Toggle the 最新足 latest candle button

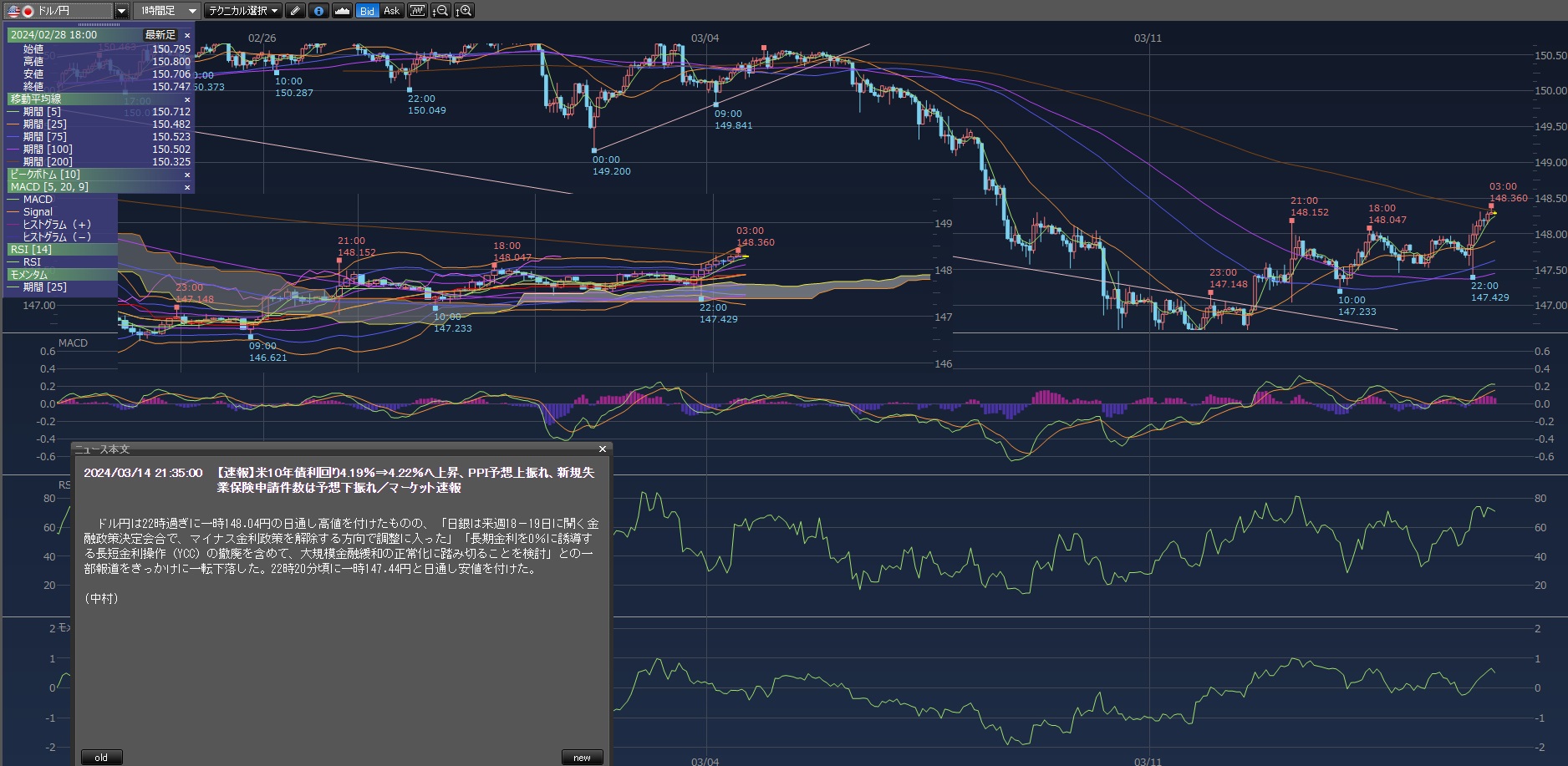(x=160, y=35)
